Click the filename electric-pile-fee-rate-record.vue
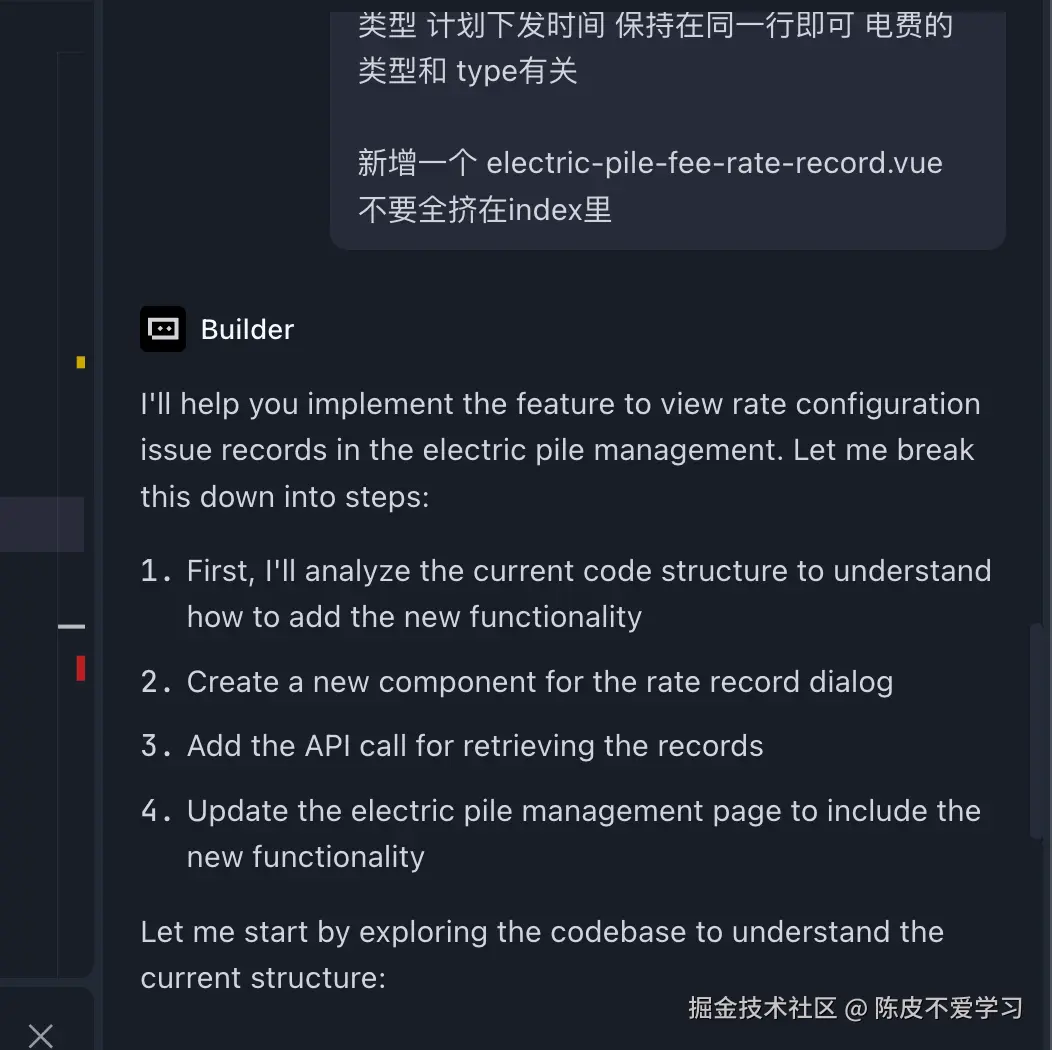Image resolution: width=1052 pixels, height=1050 pixels. (x=714, y=162)
